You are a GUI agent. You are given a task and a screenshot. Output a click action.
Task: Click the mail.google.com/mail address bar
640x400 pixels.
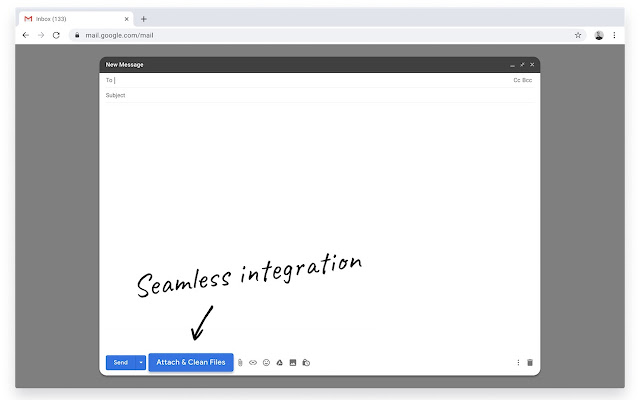pos(327,36)
